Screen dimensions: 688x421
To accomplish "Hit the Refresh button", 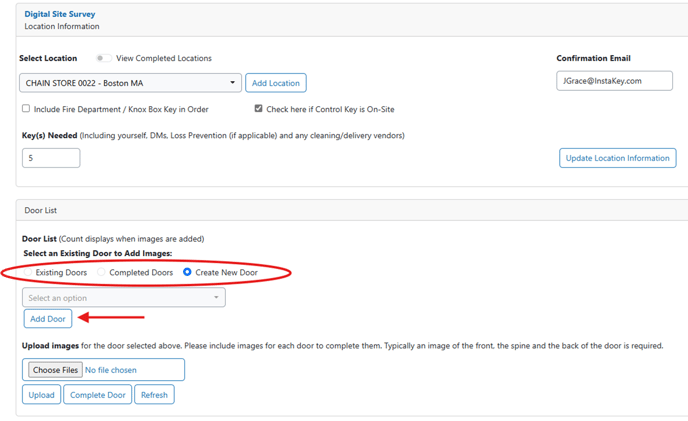I will pos(154,395).
